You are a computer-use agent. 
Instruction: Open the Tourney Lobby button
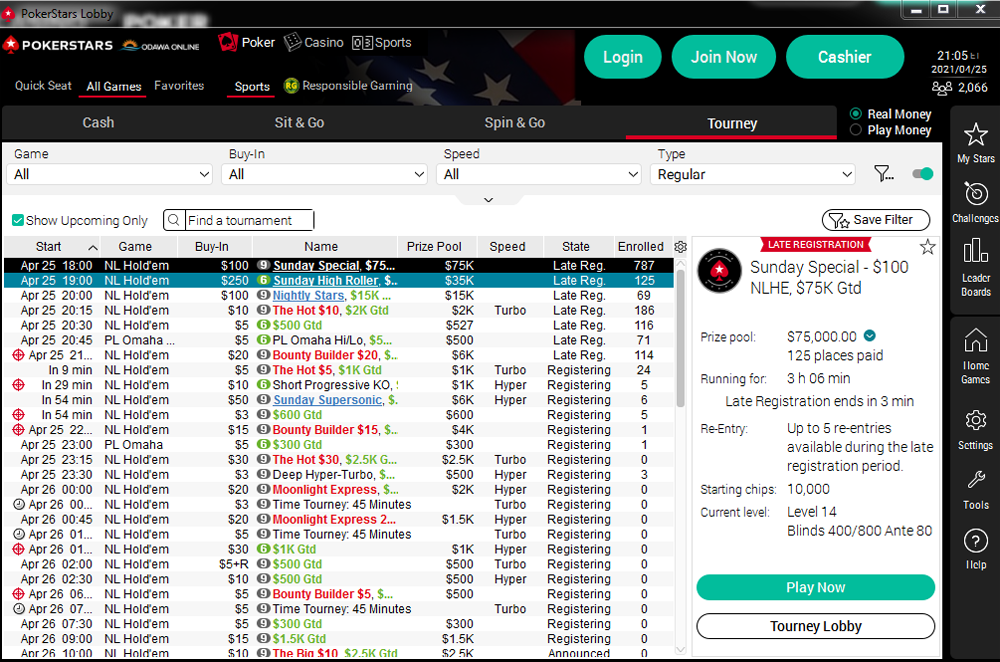click(x=816, y=626)
